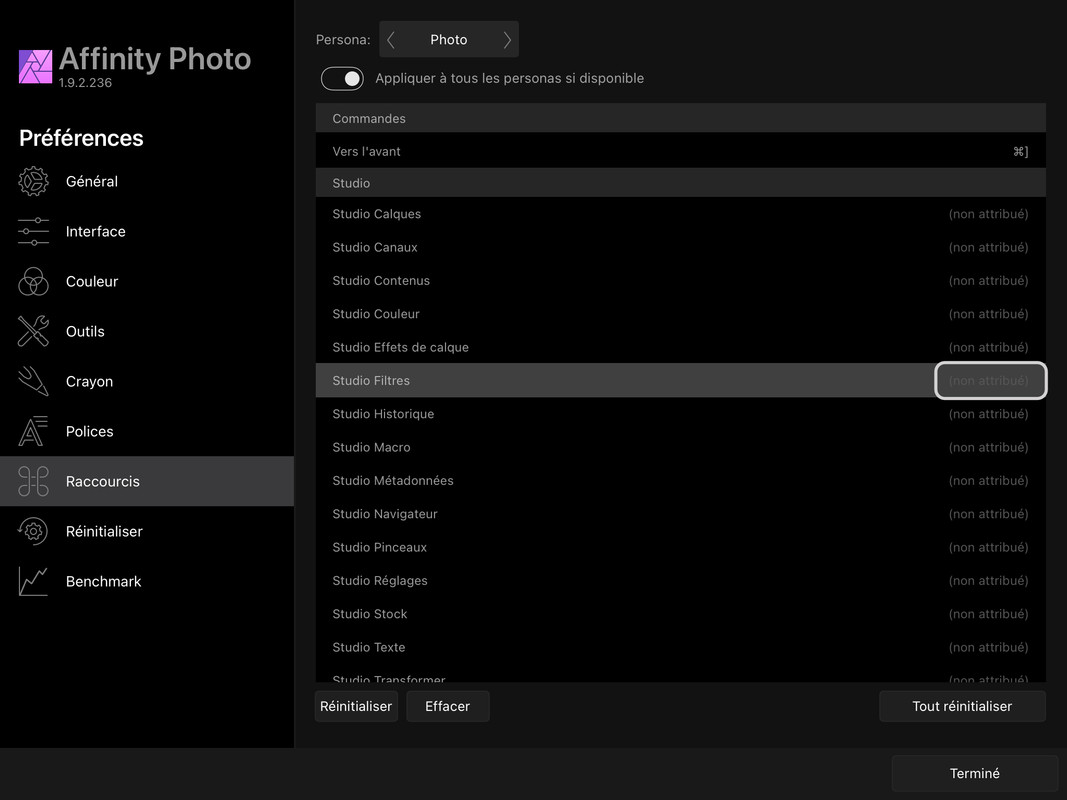
Task: Select the Studio Texte row label
Action: [369, 648]
